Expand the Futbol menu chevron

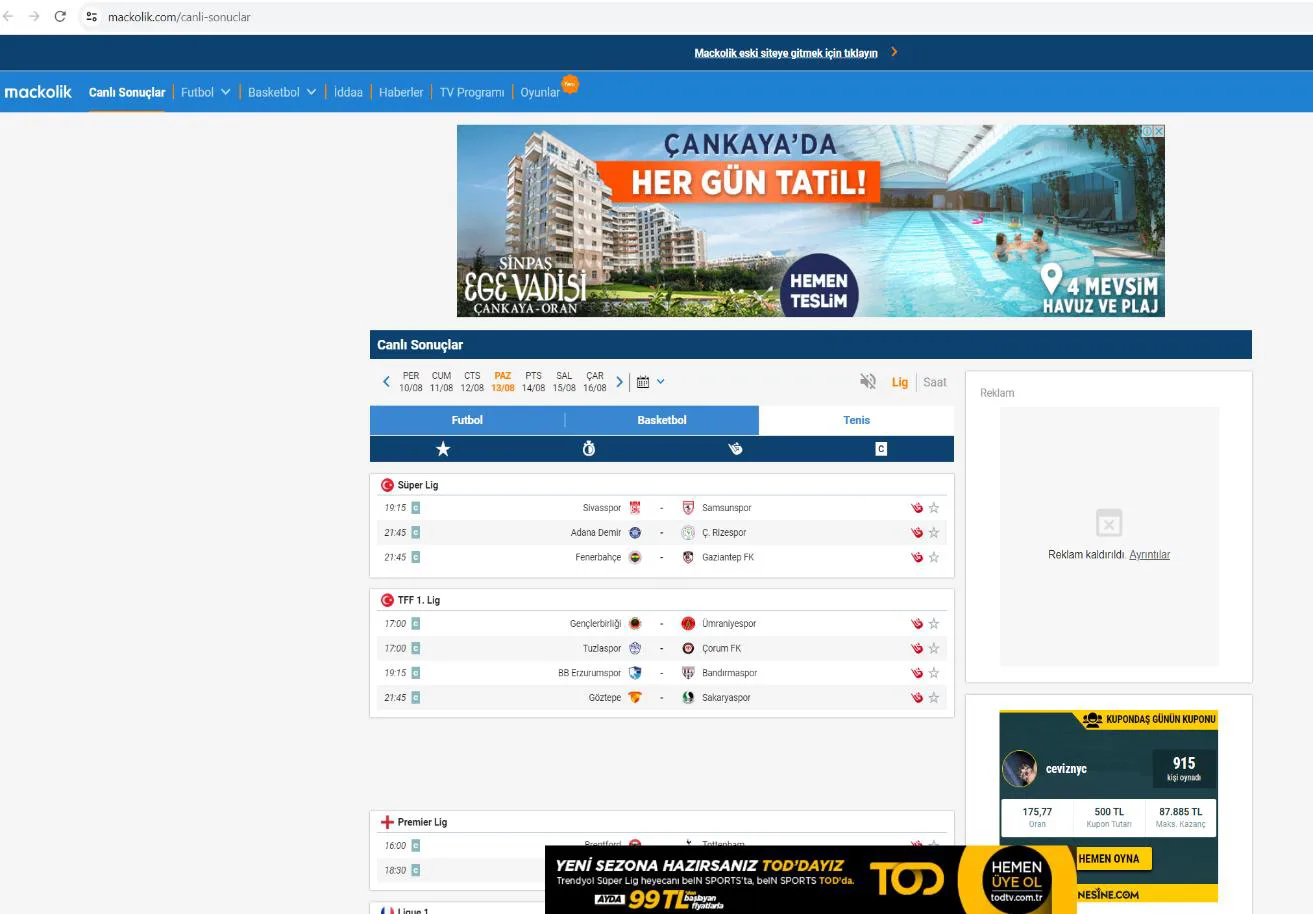226,92
